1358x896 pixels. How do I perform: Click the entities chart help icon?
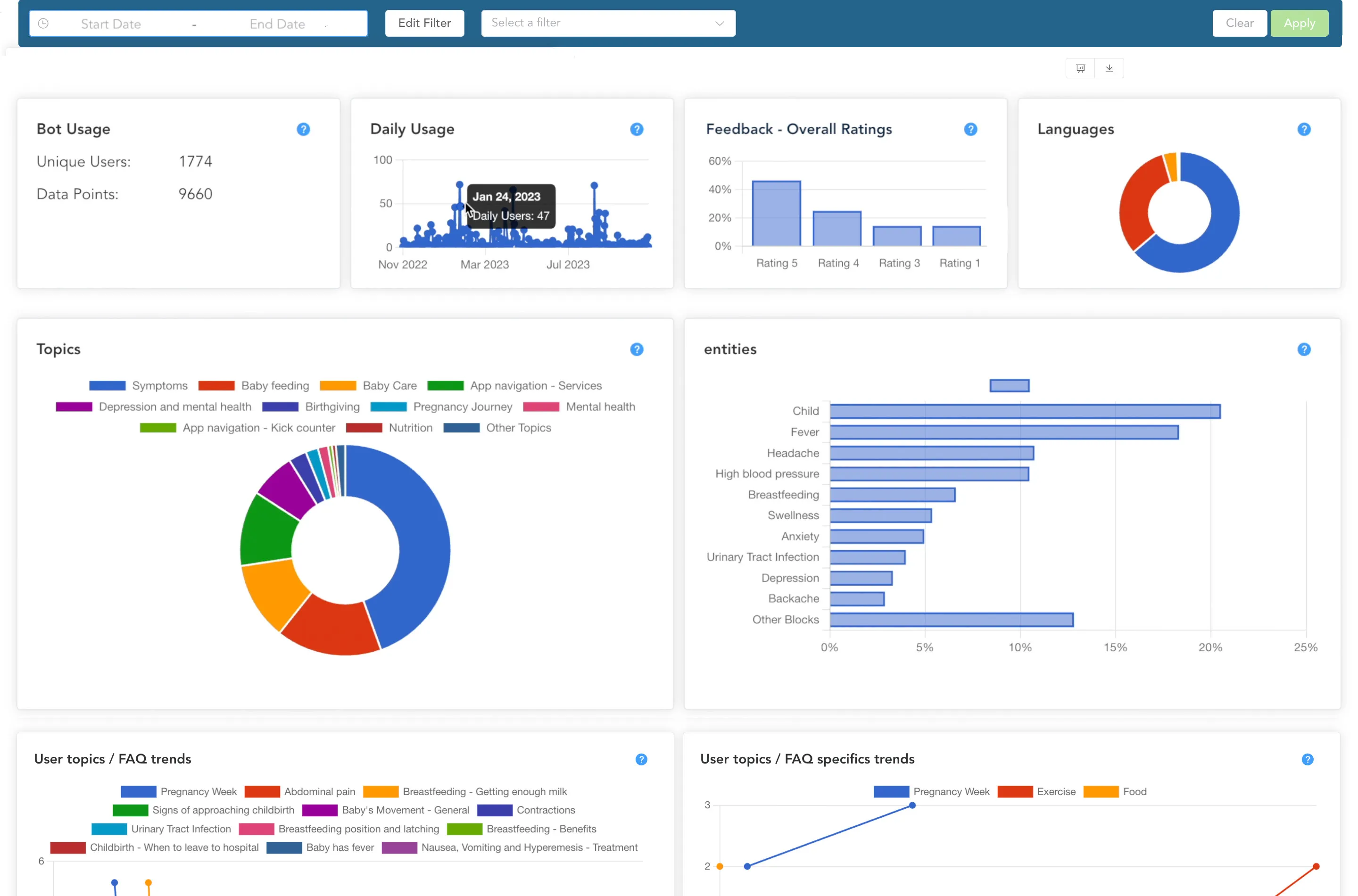coord(1304,349)
